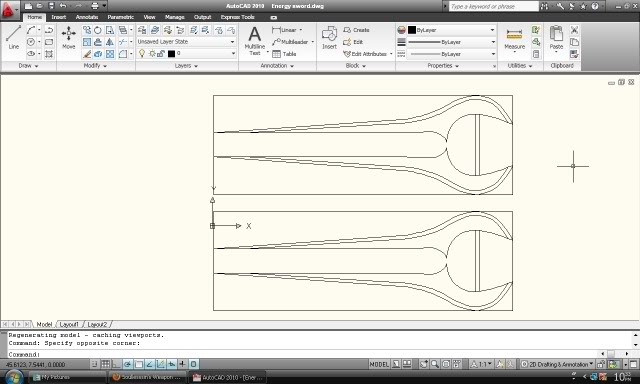Click the Edit Attributes button
Viewport: 640px width, 384px height.
click(365, 53)
